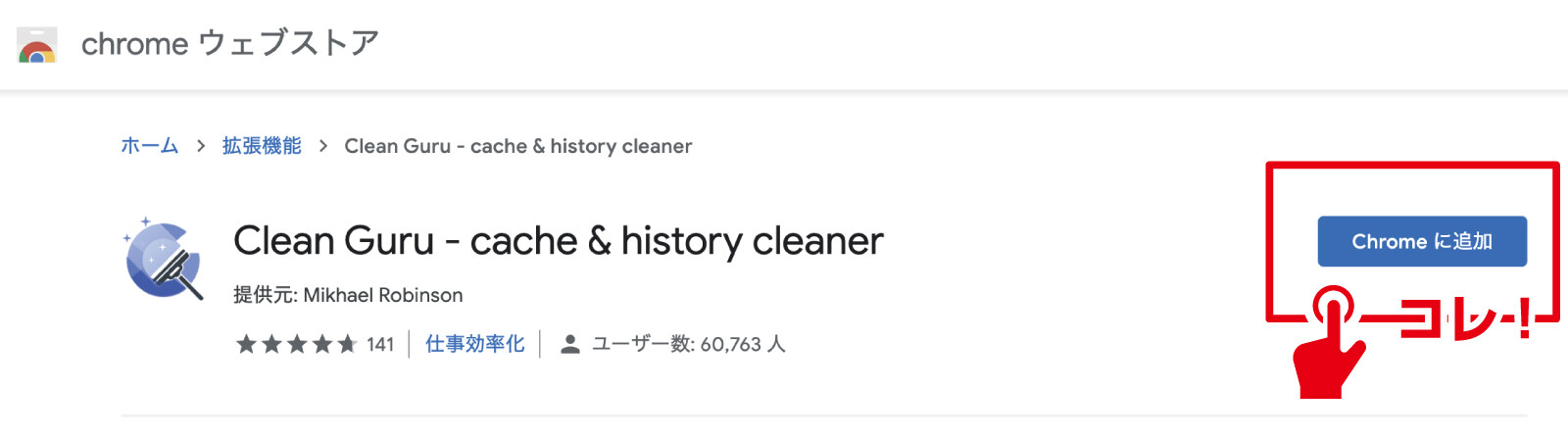The width and height of the screenshot is (1568, 438).
Task: Click the first rating star
Action: pyautogui.click(x=246, y=344)
